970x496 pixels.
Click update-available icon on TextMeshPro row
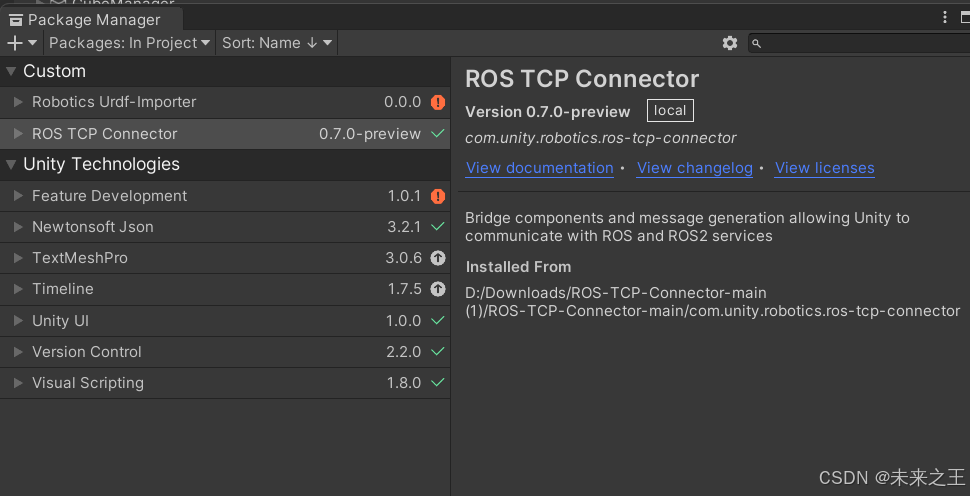(438, 258)
